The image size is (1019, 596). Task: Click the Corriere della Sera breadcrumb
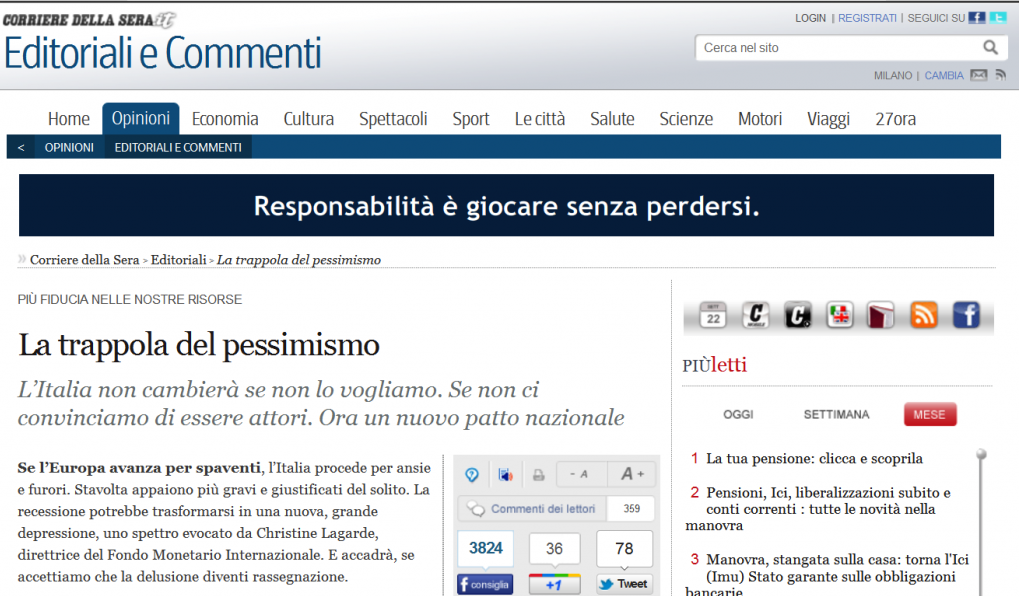pos(84,260)
